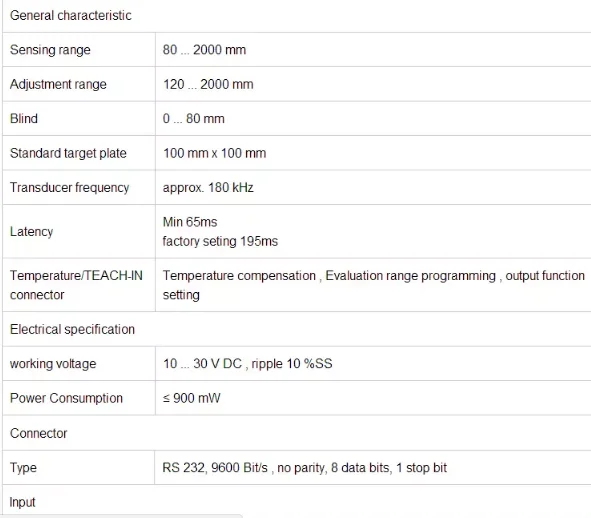Click the Electrical specification section header
The image size is (591, 518).
[72, 329]
